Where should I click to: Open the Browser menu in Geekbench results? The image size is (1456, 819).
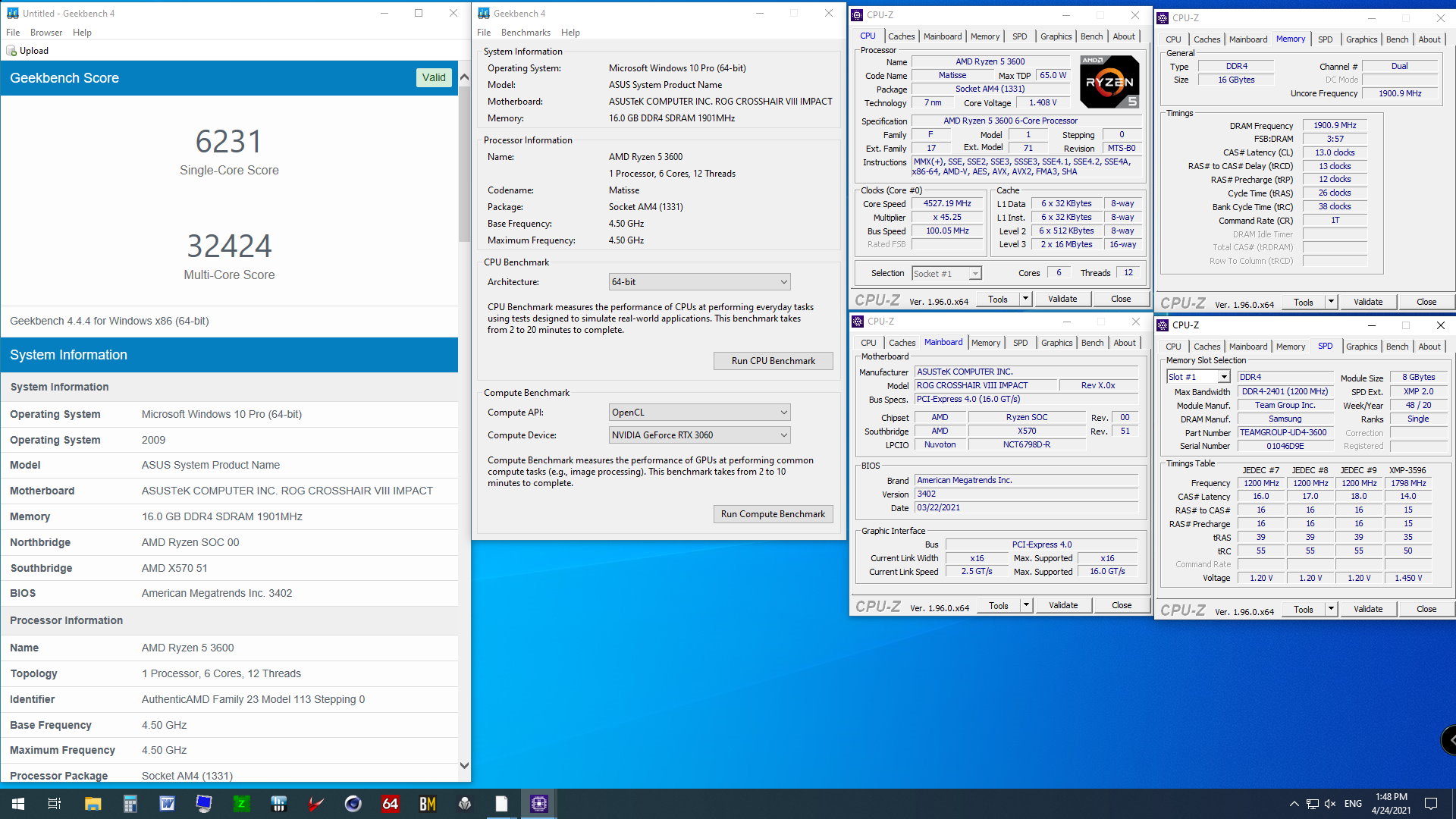click(46, 33)
